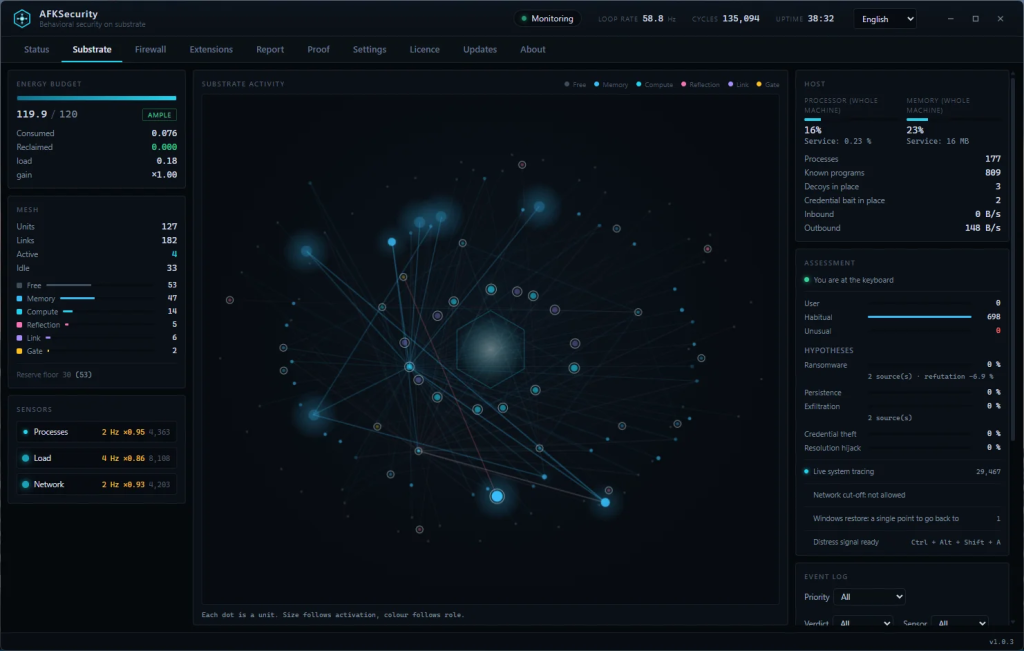Open the Licence tab
The height and width of the screenshot is (651, 1024).
point(424,50)
